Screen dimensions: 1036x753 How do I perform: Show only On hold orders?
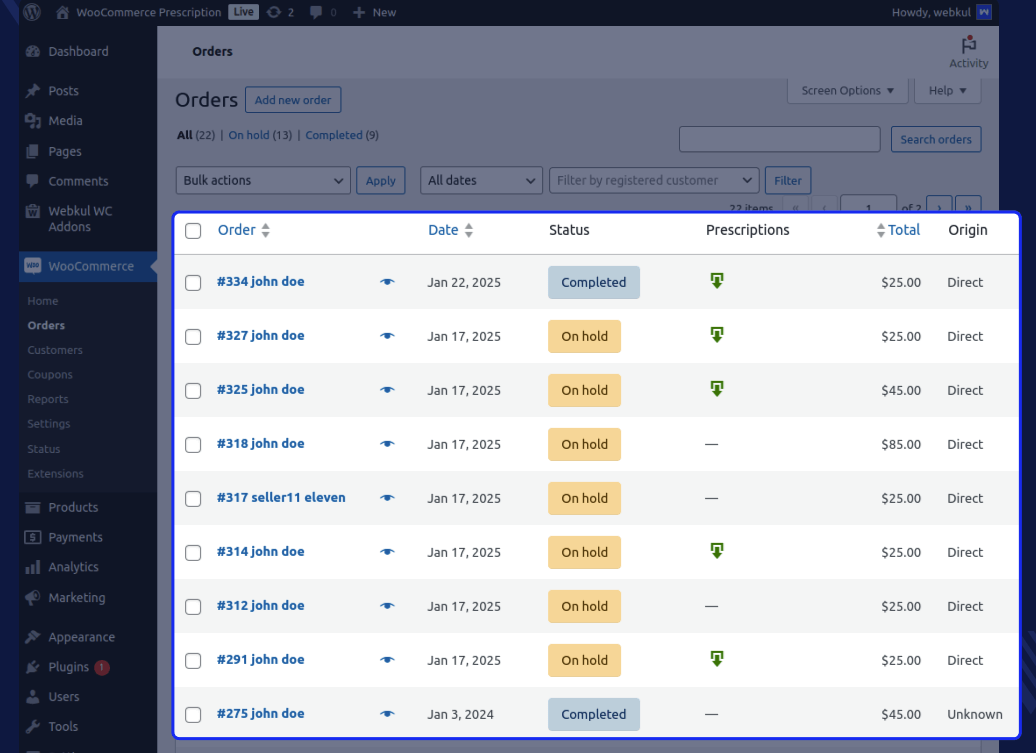tap(248, 135)
